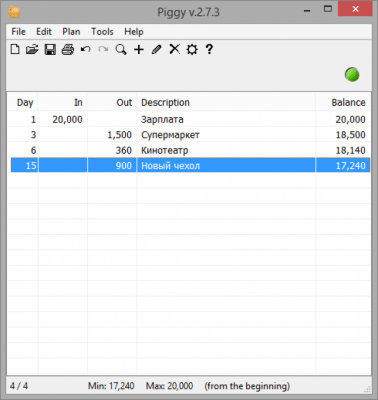Undo the last action
Image resolution: width=378 pixels, height=400 pixels.
tap(86, 50)
